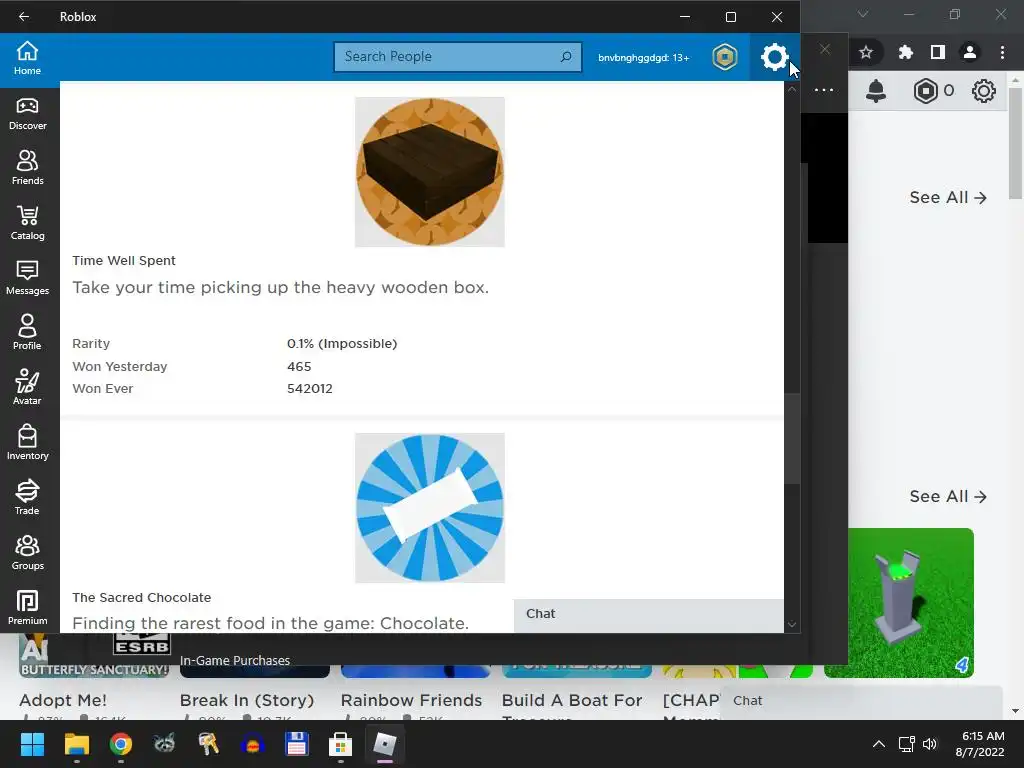1024x768 pixels.
Task: Open the username bnvbnghggdgd account label
Action: click(644, 57)
